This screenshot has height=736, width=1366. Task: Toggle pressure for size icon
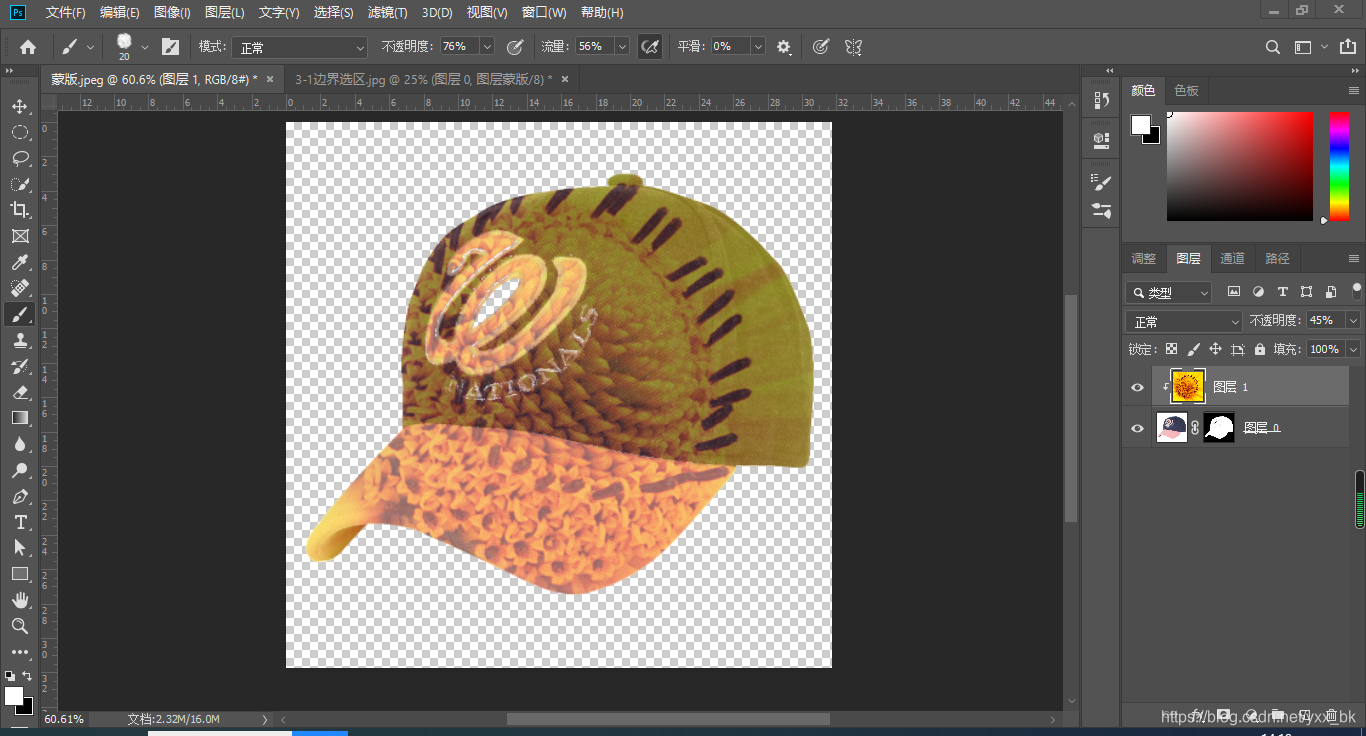coord(820,47)
